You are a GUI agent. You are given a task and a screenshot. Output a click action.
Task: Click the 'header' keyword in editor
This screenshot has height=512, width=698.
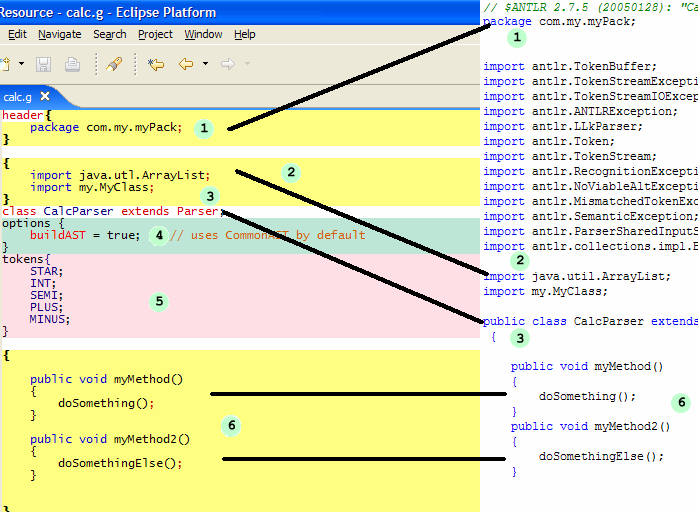pyautogui.click(x=22, y=115)
